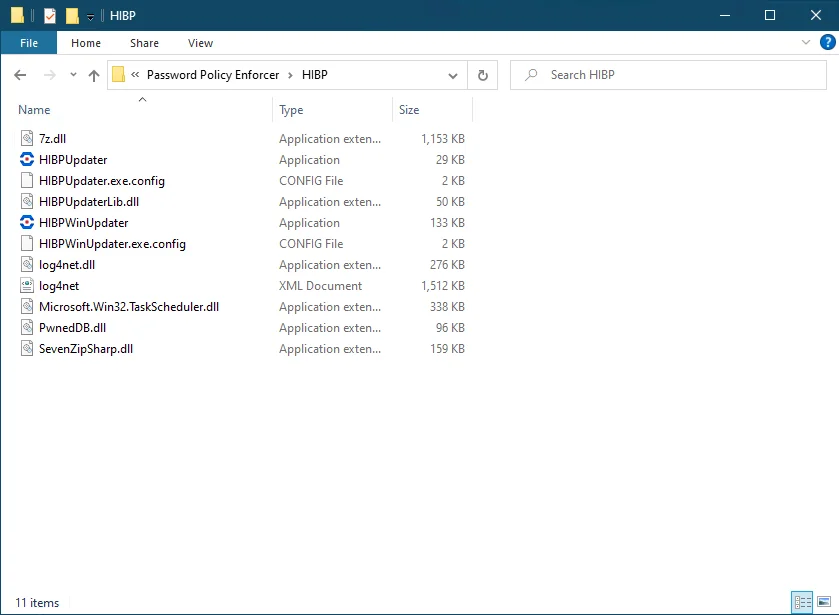Refresh the HIBP folder view
This screenshot has height=615, width=839.
(483, 75)
